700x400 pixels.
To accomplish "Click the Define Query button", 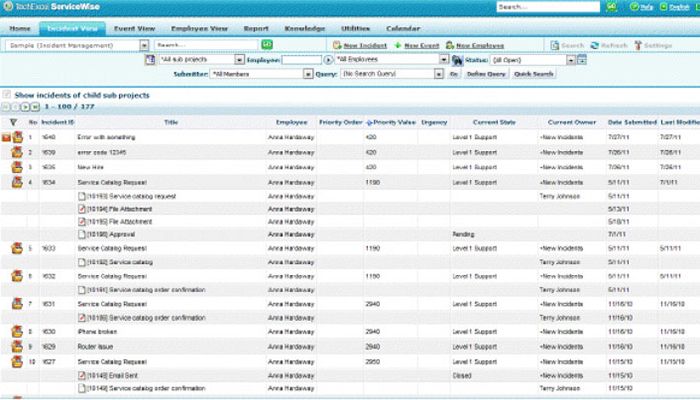I will (486, 74).
